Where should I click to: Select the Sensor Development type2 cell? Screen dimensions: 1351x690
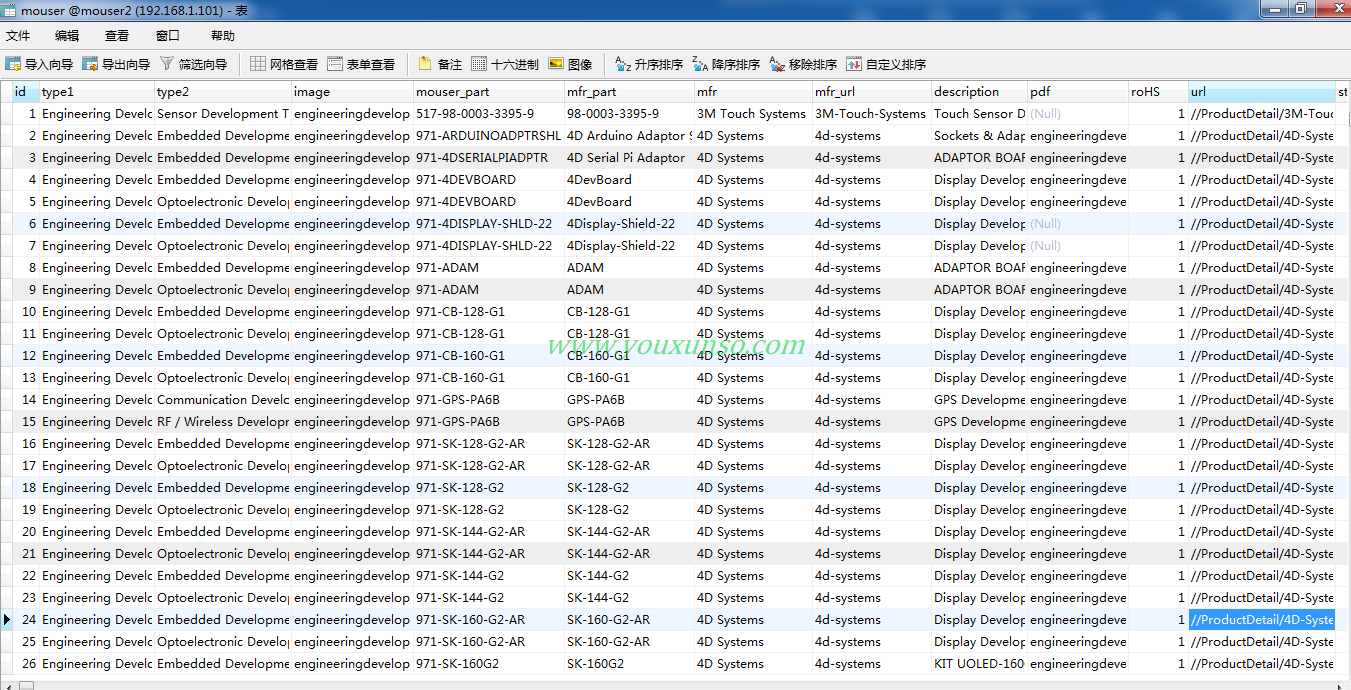(x=223, y=114)
